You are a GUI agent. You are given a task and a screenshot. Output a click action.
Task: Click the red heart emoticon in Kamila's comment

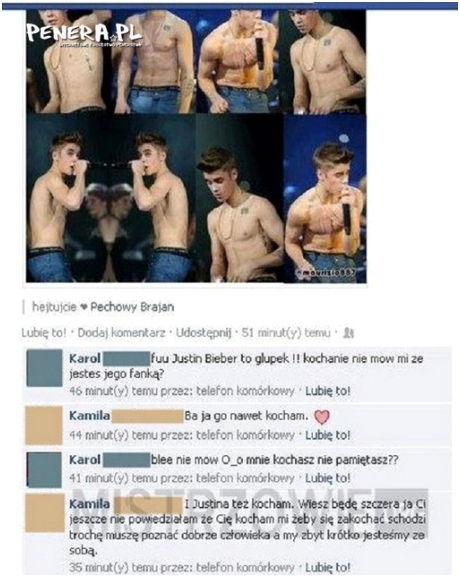pyautogui.click(x=322, y=417)
